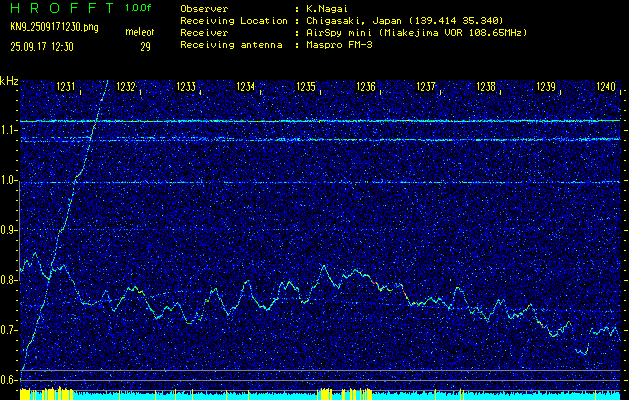This screenshot has width=629, height=400.
Task: Click the 1233 time marker
Action: (186, 86)
